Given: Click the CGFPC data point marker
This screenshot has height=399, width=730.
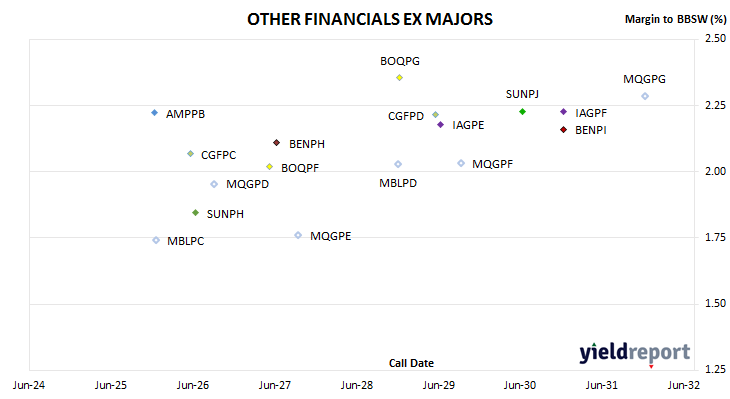Looking at the screenshot, I should [190, 154].
